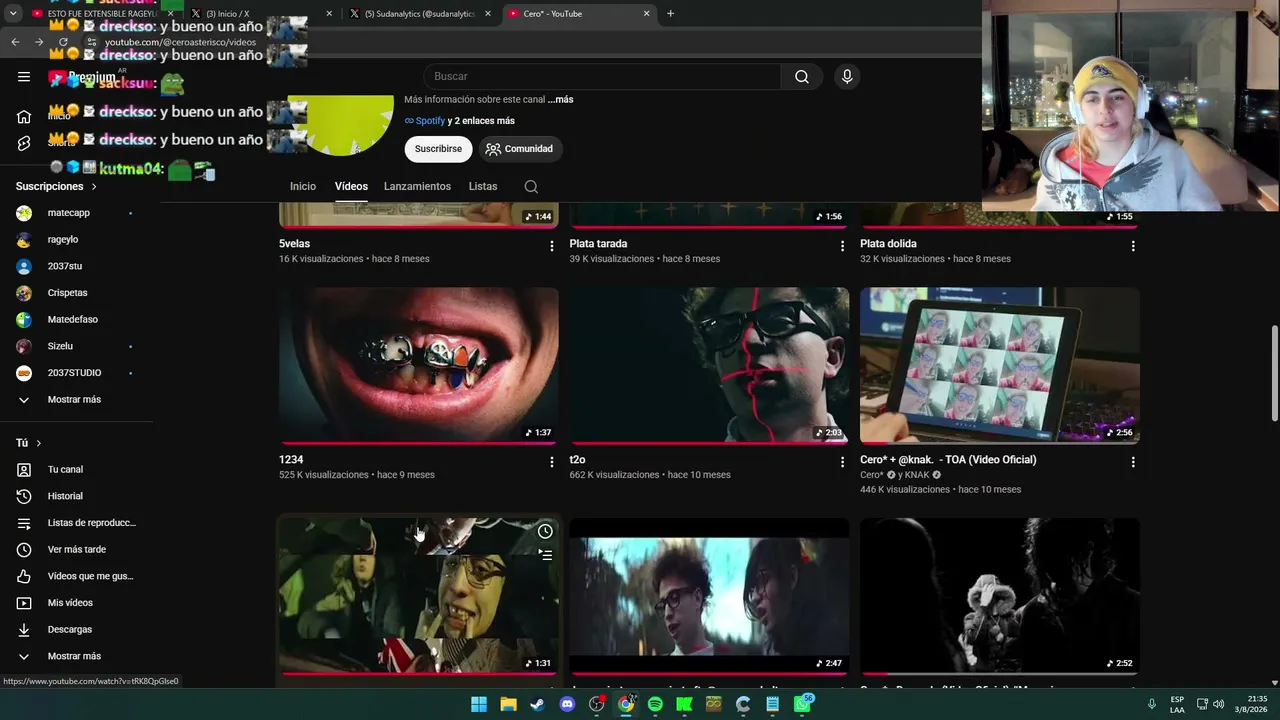Open the Tú section chevron

39,443
